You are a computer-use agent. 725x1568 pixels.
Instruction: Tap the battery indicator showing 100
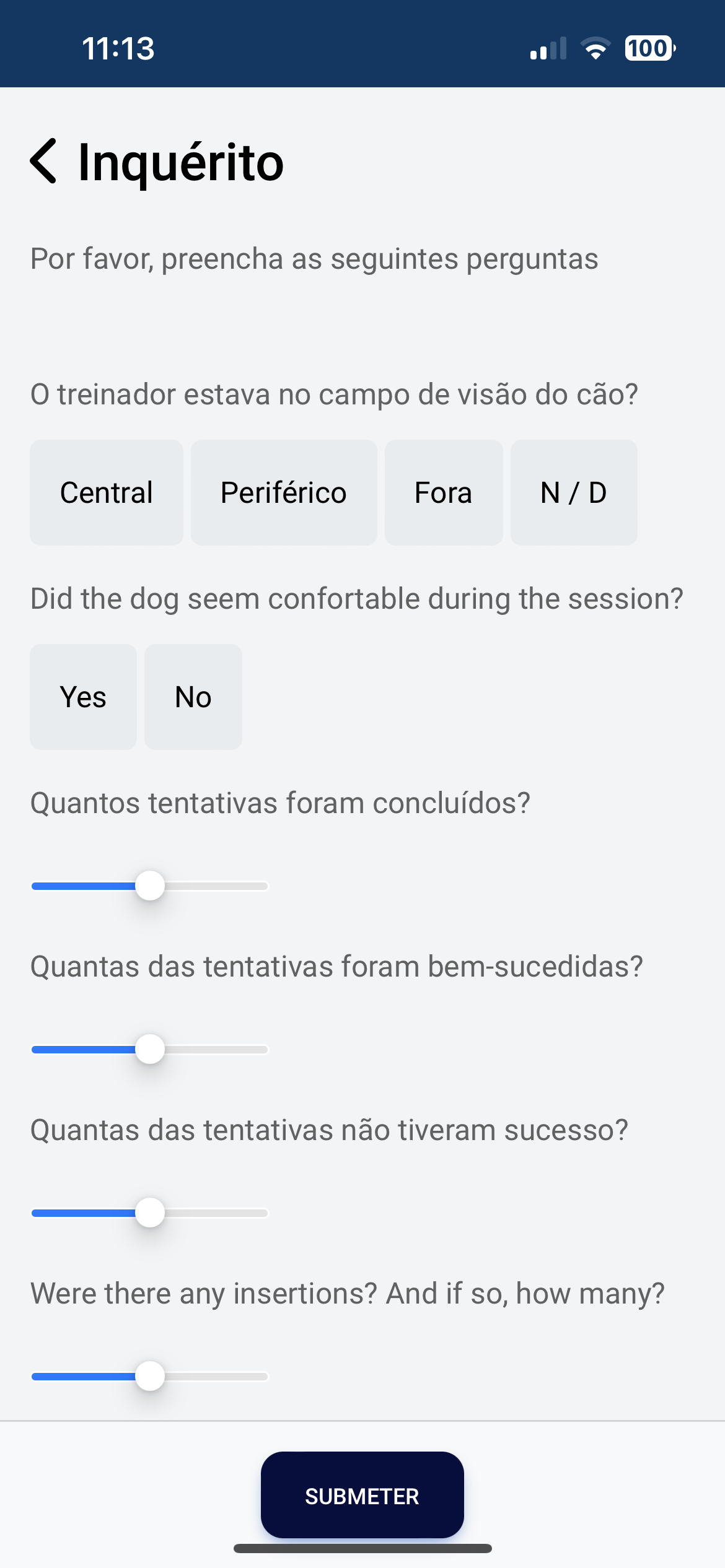[650, 48]
